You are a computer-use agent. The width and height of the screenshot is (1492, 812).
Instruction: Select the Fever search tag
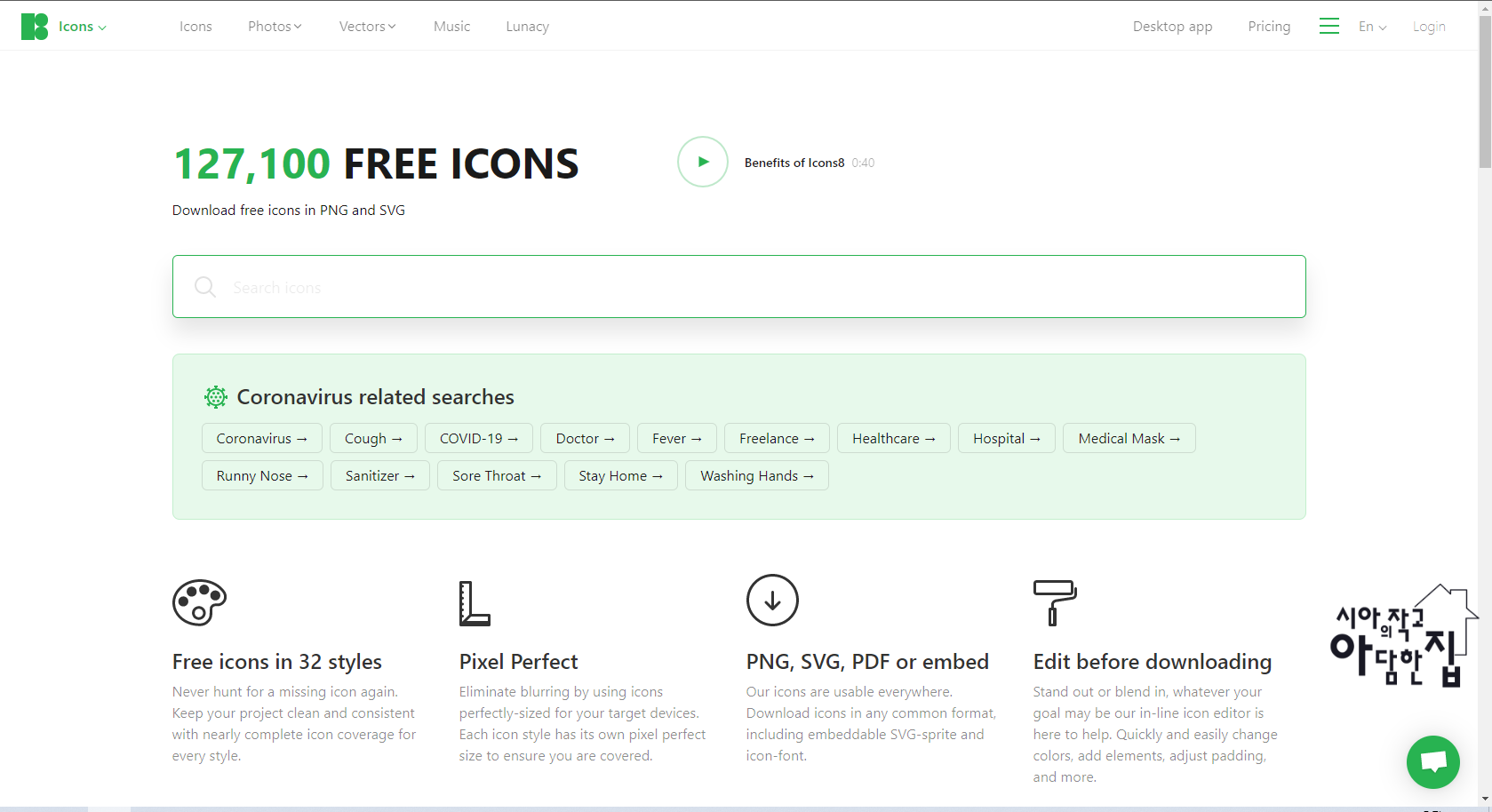[x=676, y=439]
